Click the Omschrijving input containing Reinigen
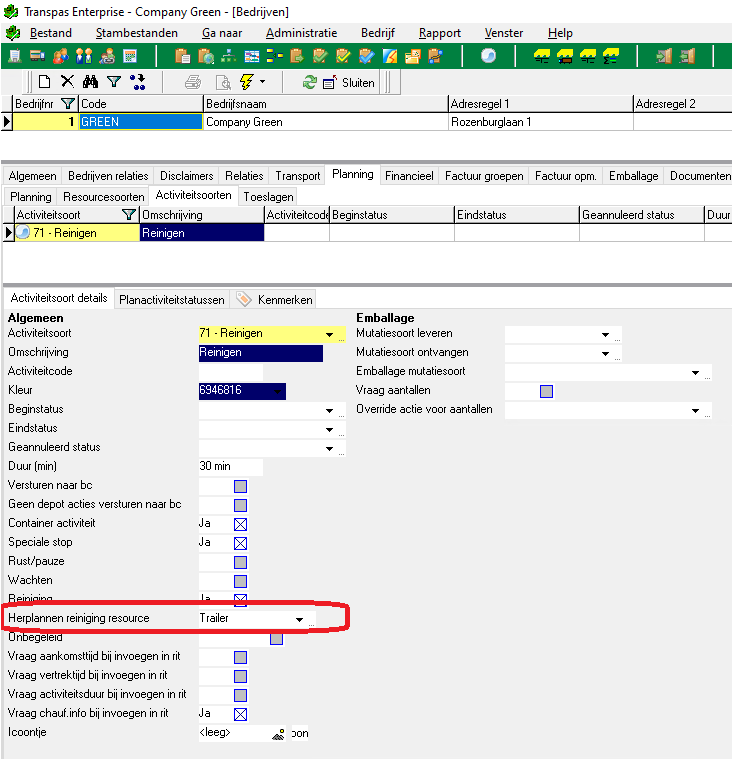The image size is (733, 760). [261, 352]
